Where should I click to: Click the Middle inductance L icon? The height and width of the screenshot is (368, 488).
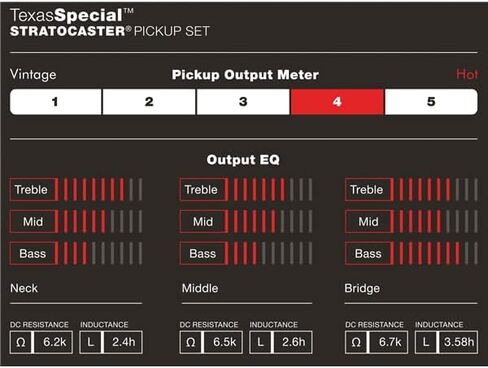[x=260, y=342]
